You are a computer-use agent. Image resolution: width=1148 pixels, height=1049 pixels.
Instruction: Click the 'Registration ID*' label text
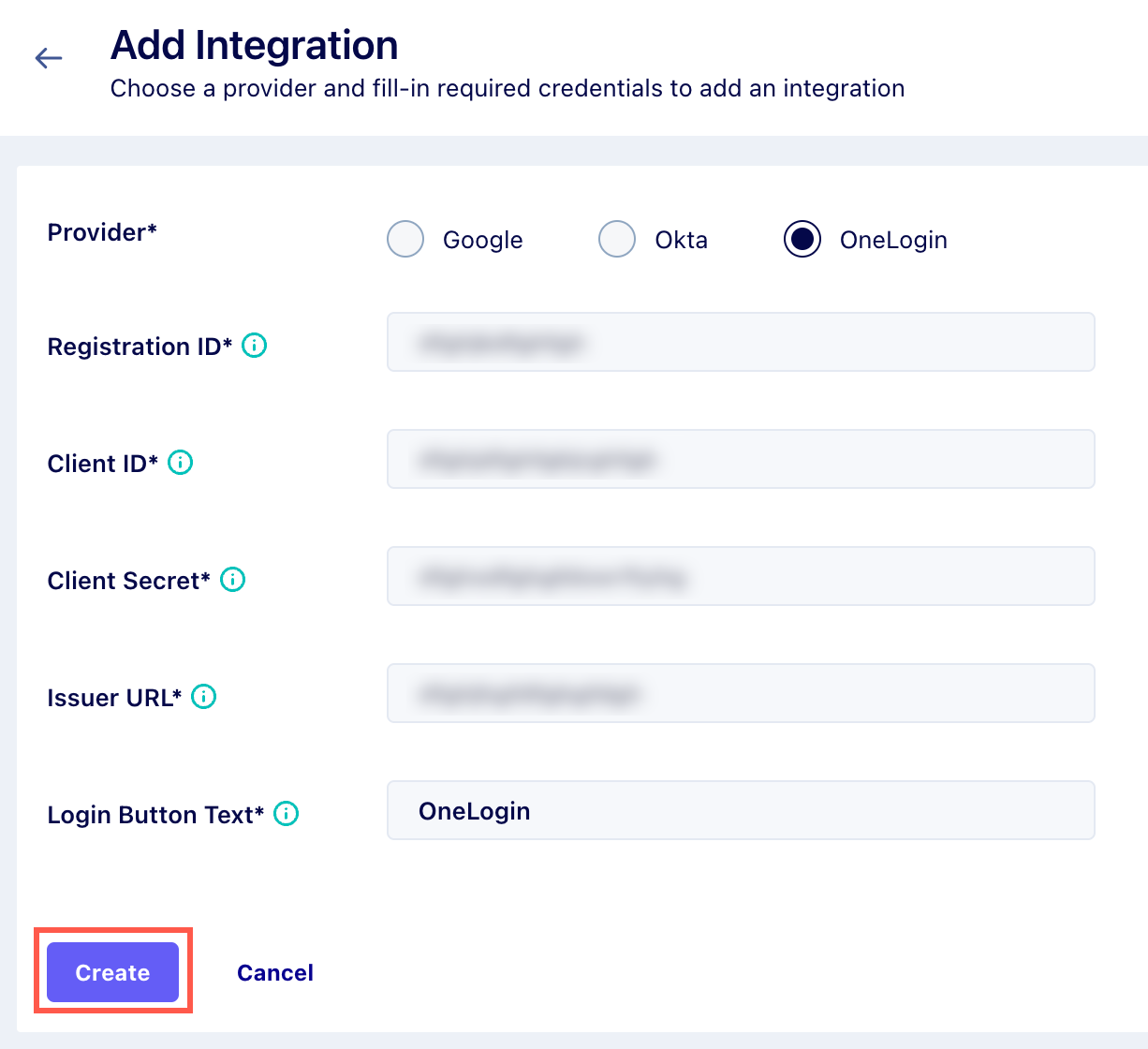tap(140, 347)
